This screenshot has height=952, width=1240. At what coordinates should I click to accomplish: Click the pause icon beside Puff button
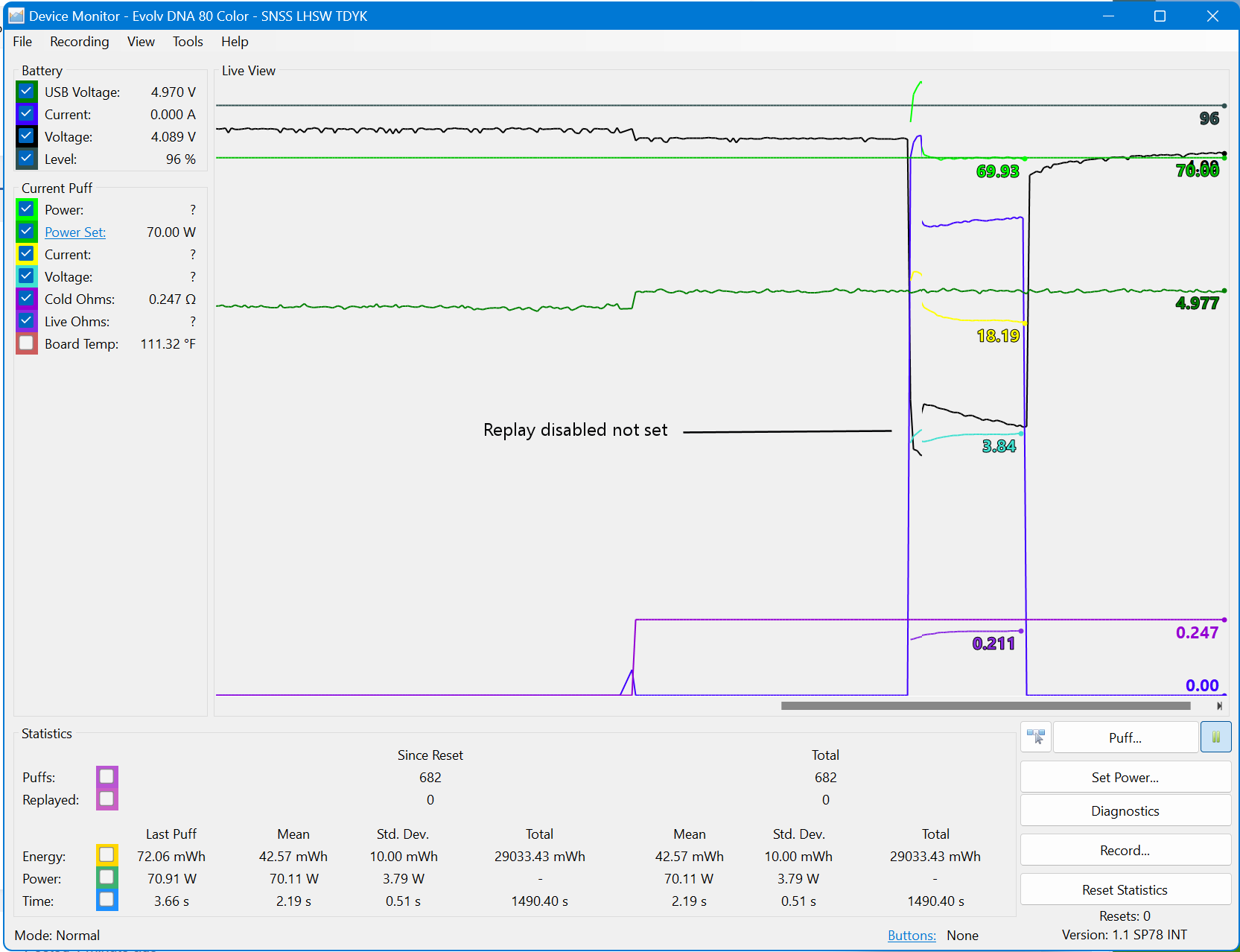pyautogui.click(x=1215, y=737)
